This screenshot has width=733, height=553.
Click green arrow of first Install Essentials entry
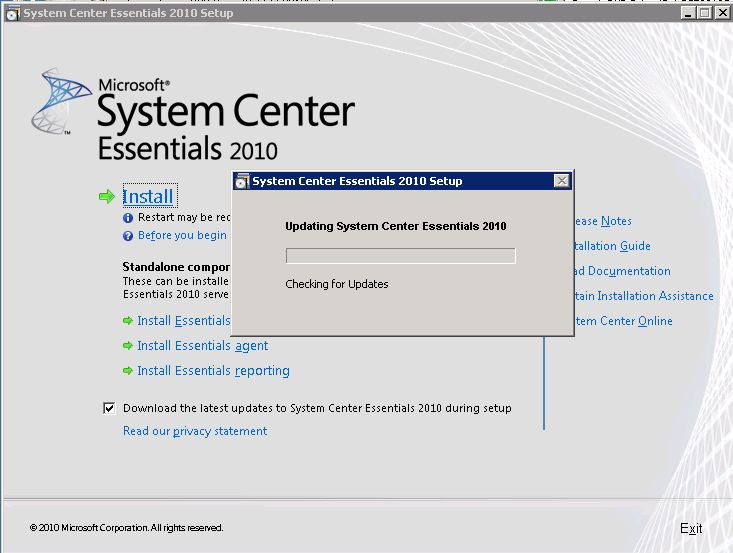pos(128,321)
